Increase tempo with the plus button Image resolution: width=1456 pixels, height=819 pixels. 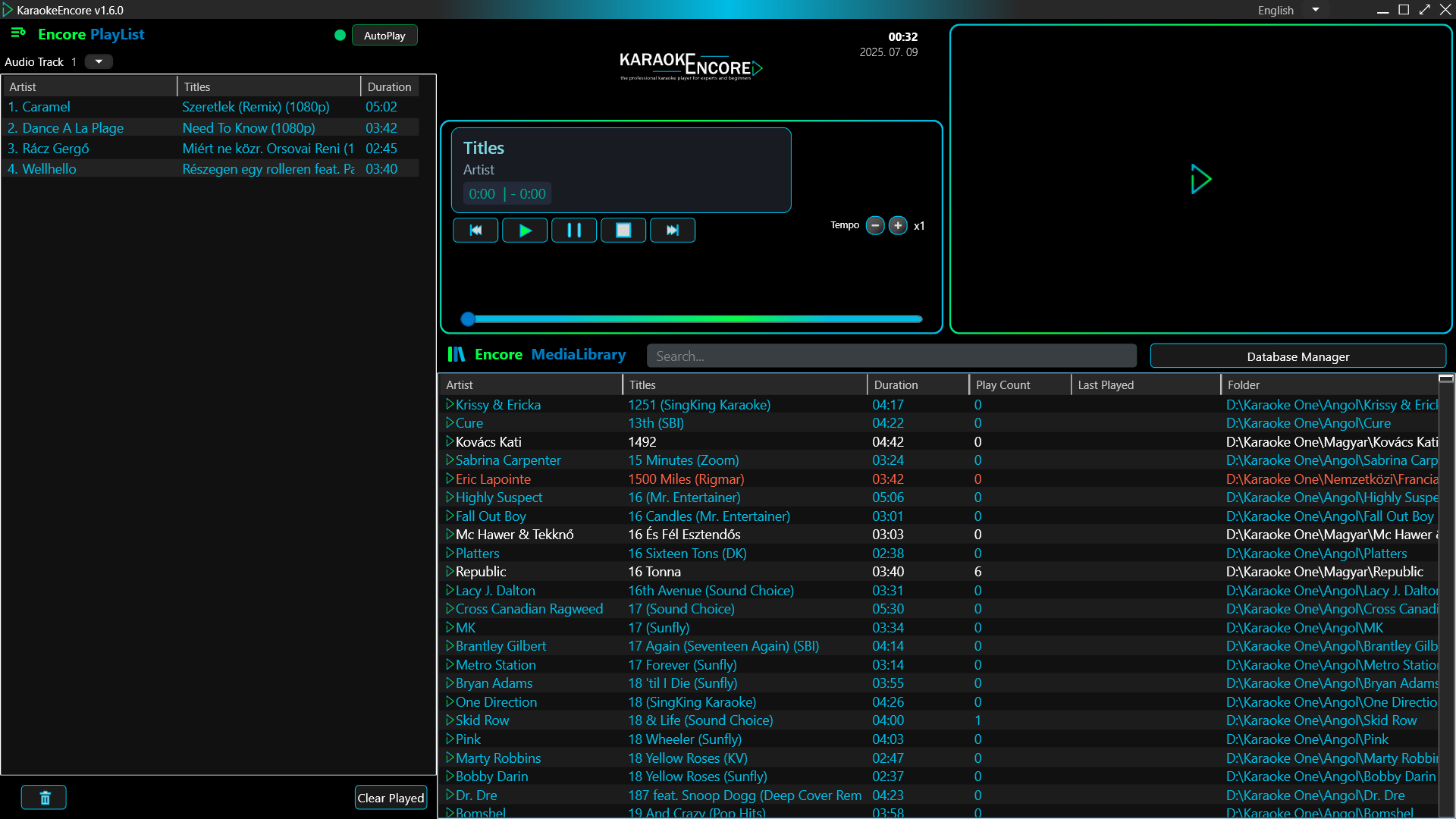(898, 226)
